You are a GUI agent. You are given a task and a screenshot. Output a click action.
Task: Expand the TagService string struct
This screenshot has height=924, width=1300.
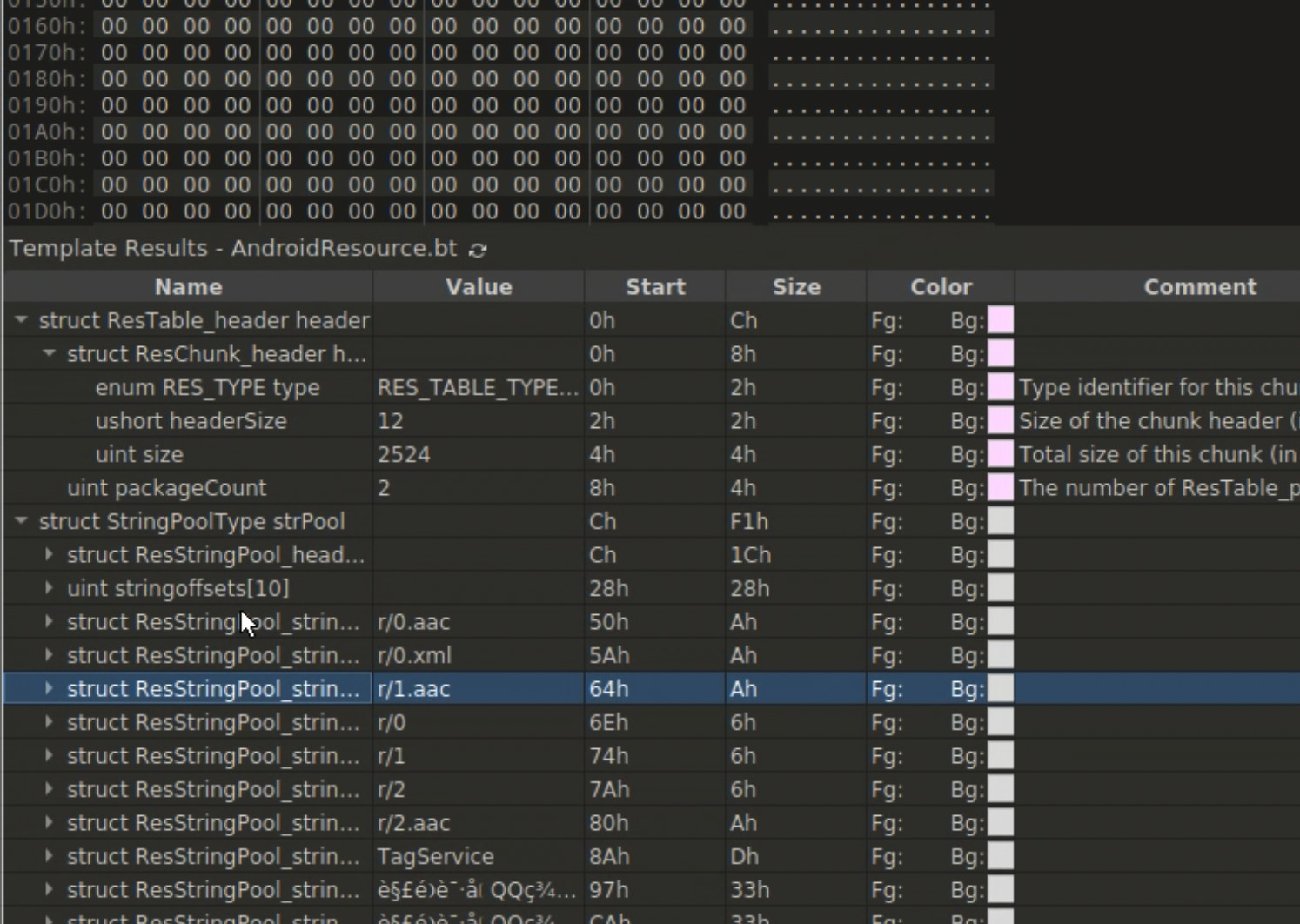point(50,856)
